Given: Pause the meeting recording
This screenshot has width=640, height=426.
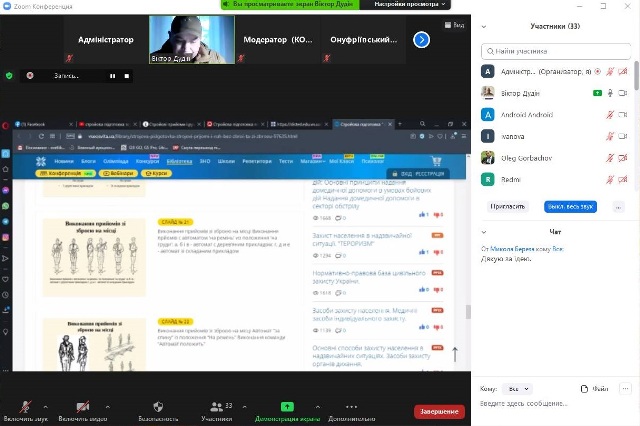Looking at the screenshot, I should pos(112,76).
